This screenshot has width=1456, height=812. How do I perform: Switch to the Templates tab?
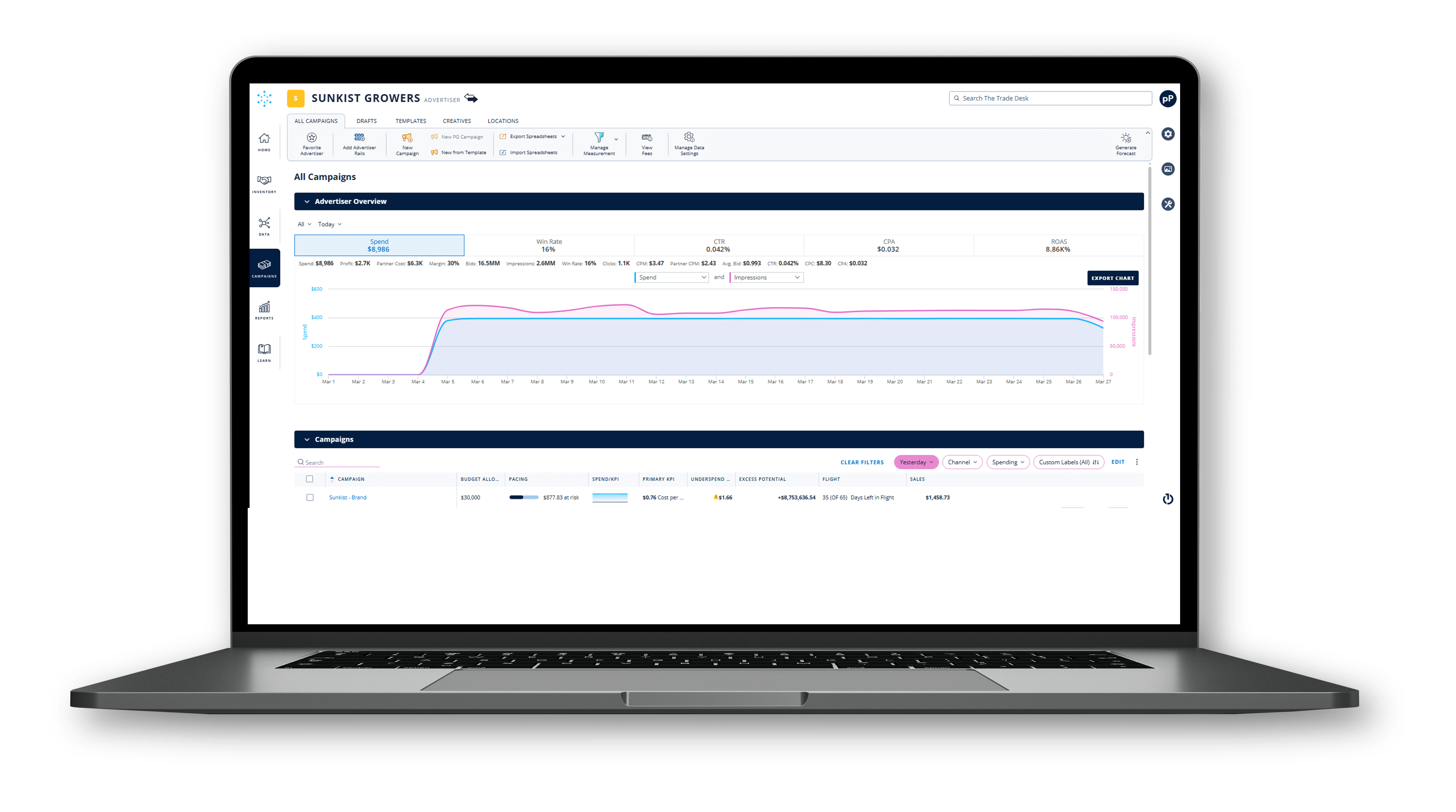[x=410, y=121]
